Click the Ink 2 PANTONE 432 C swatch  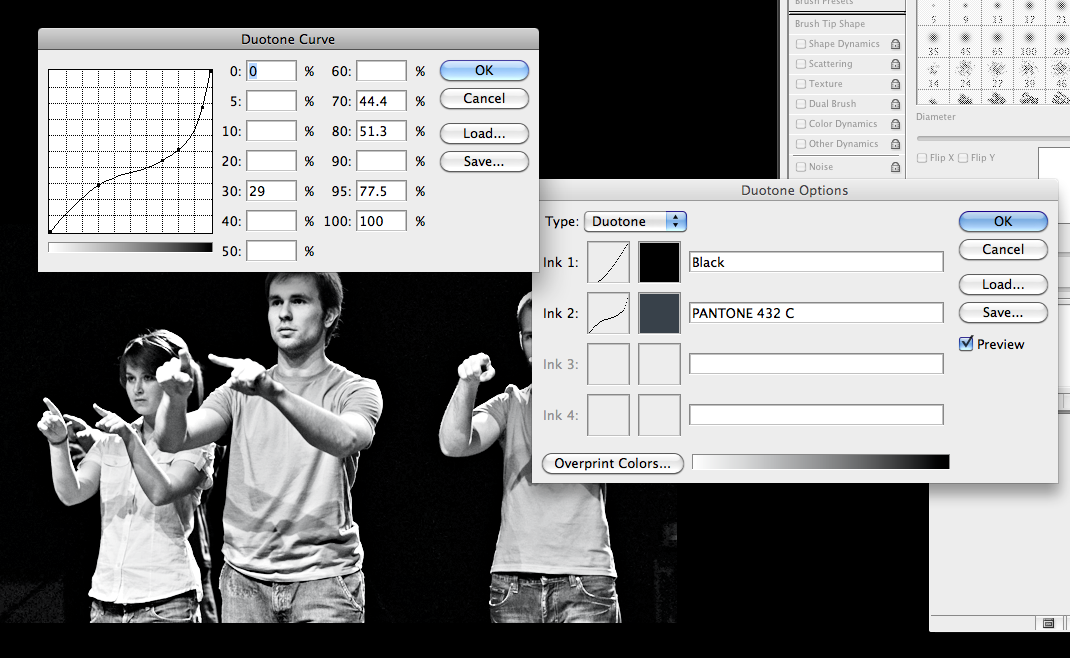click(x=659, y=313)
